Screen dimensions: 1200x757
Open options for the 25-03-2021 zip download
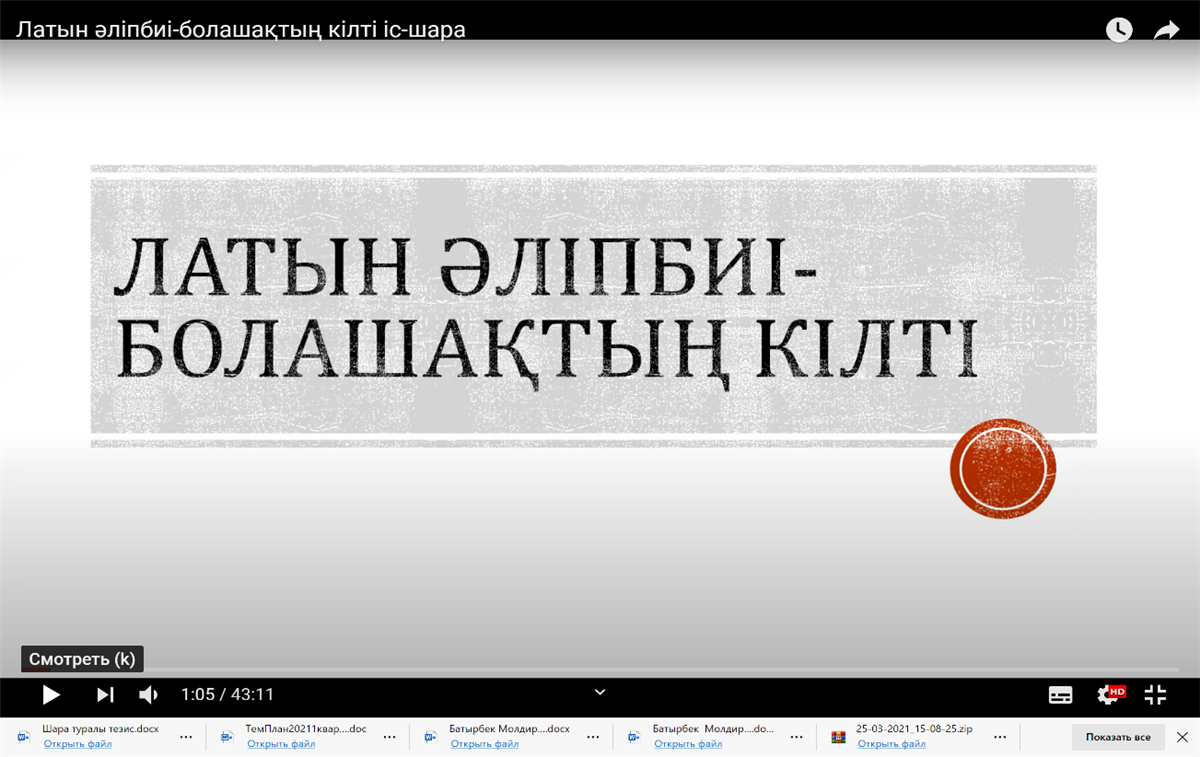click(x=1000, y=737)
